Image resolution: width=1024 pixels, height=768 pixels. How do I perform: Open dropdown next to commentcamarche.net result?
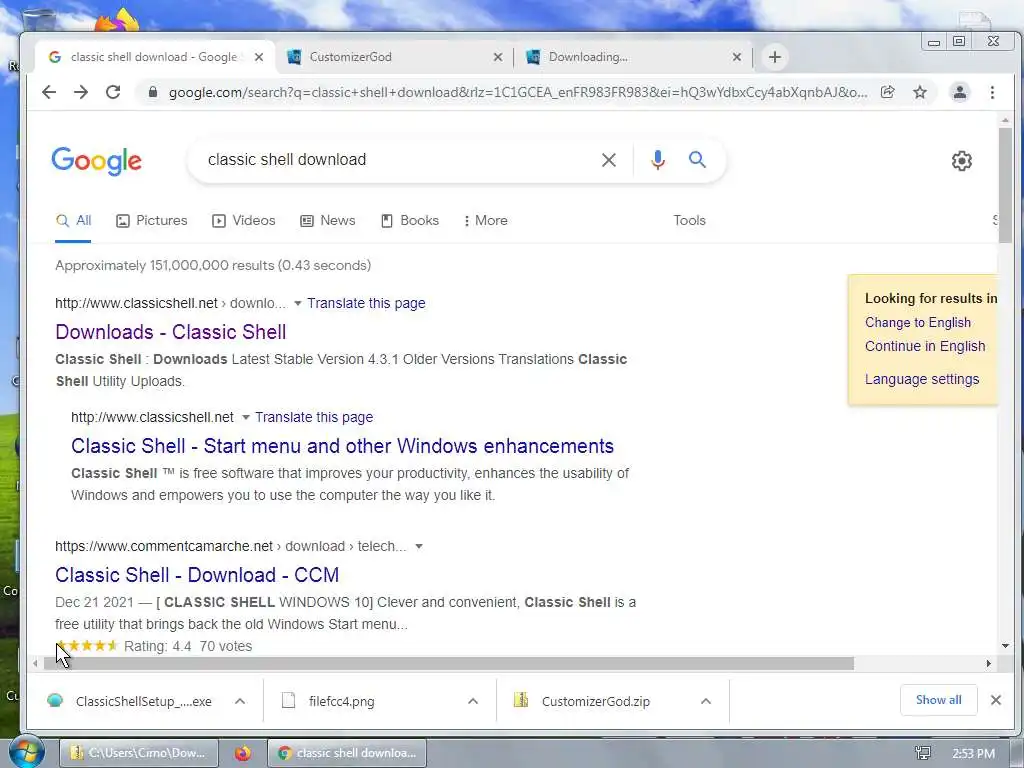419,546
